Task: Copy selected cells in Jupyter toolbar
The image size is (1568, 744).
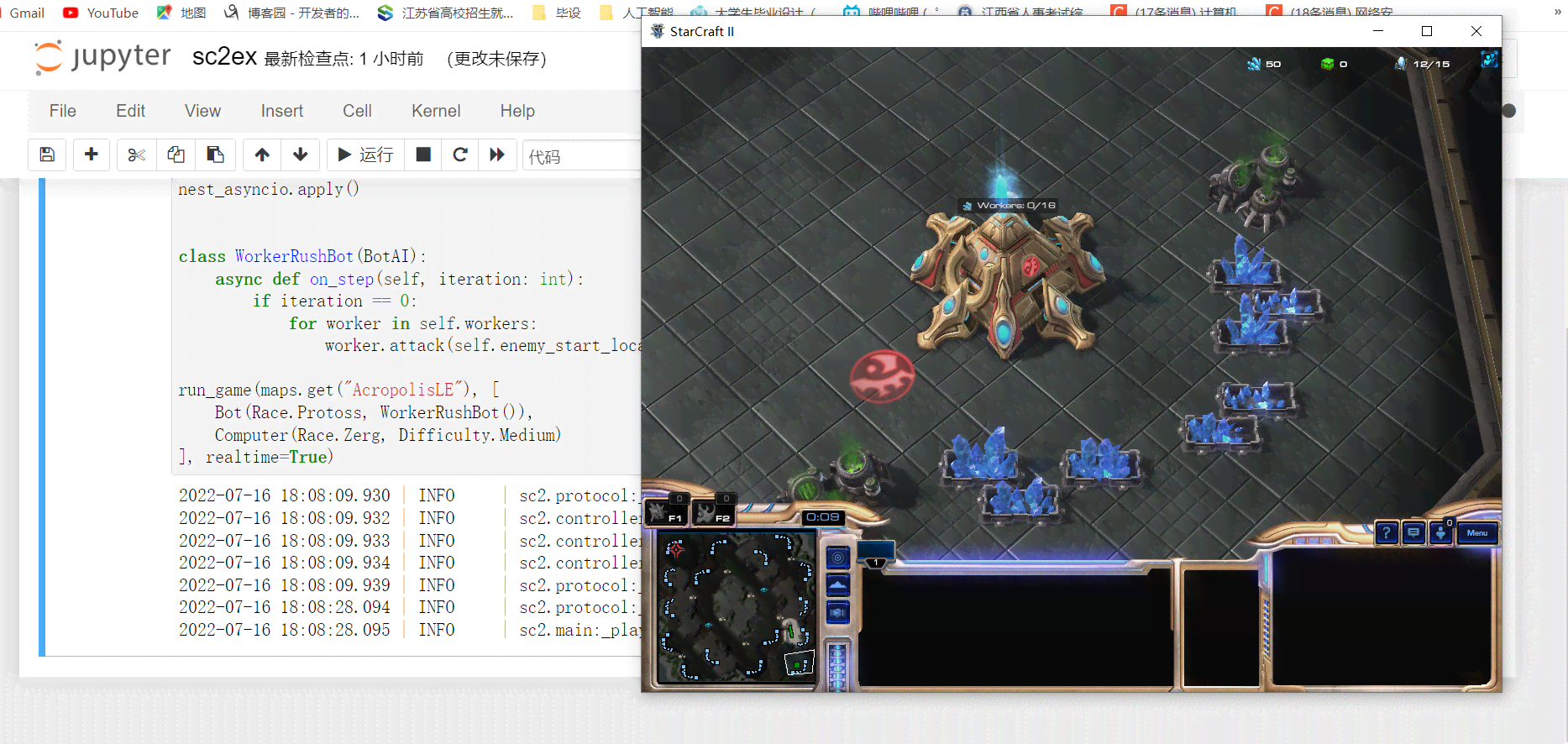Action: pyautogui.click(x=176, y=155)
